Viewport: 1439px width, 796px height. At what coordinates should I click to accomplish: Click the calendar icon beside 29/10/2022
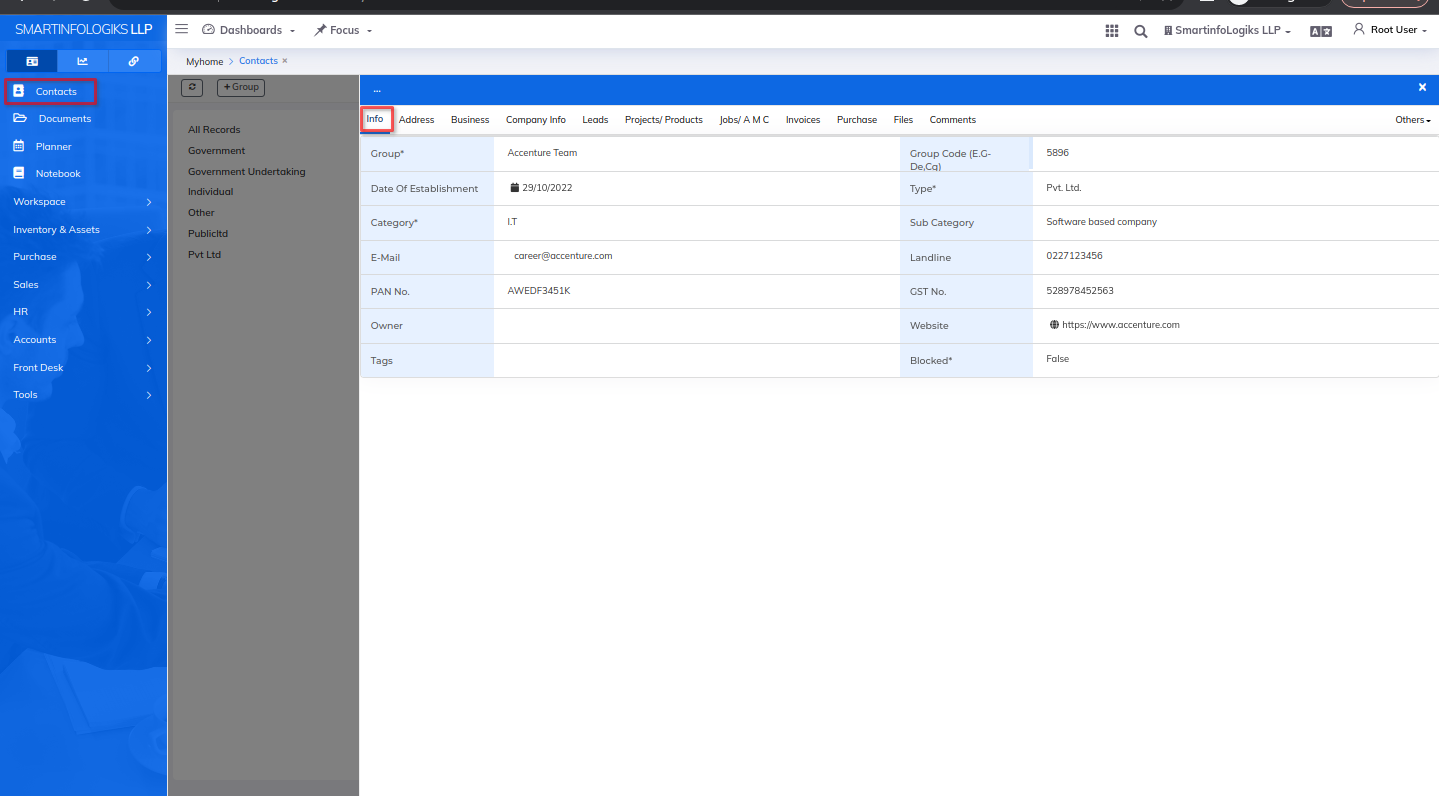click(x=514, y=187)
